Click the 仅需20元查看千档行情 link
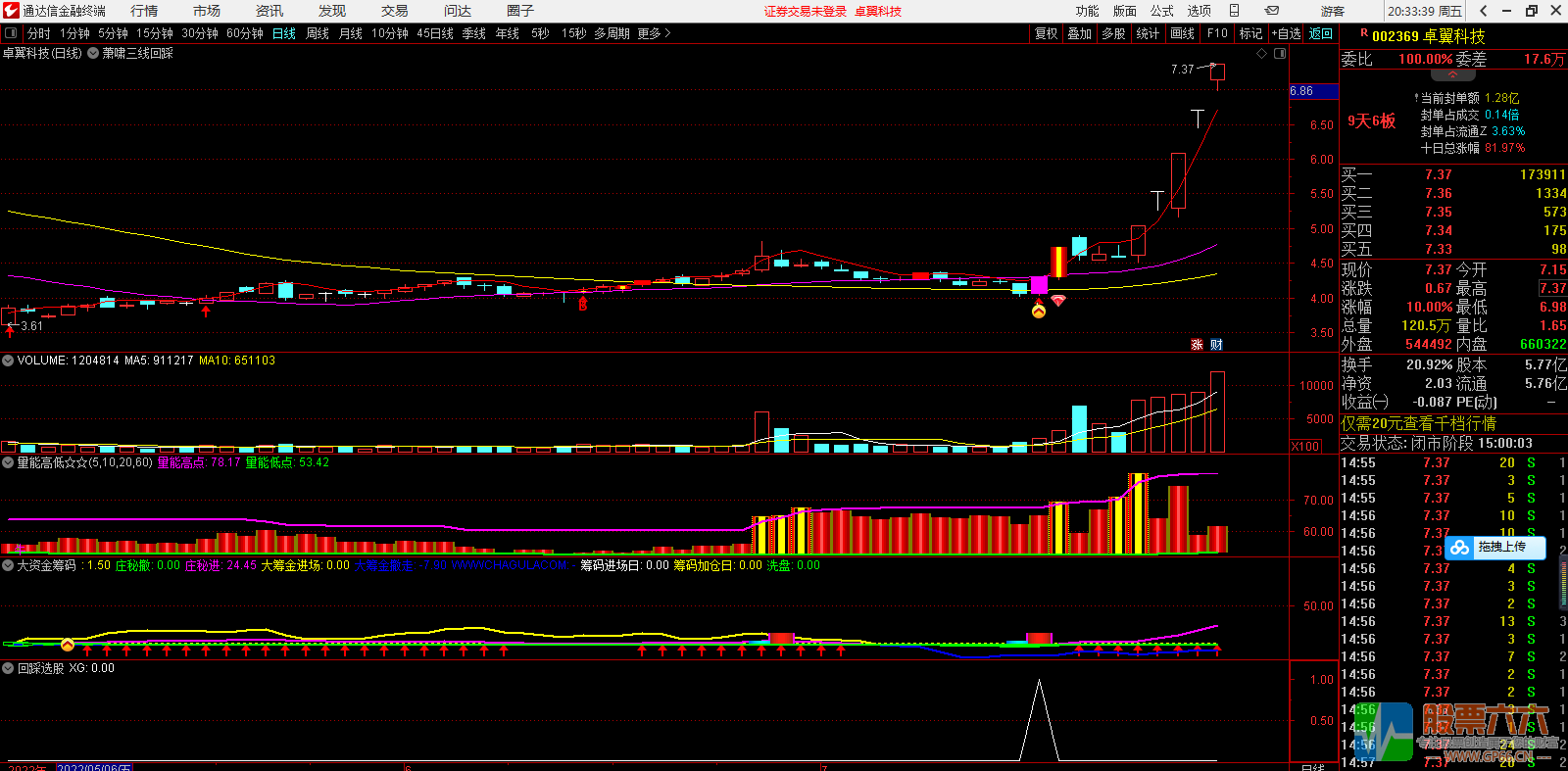 coord(1418,423)
